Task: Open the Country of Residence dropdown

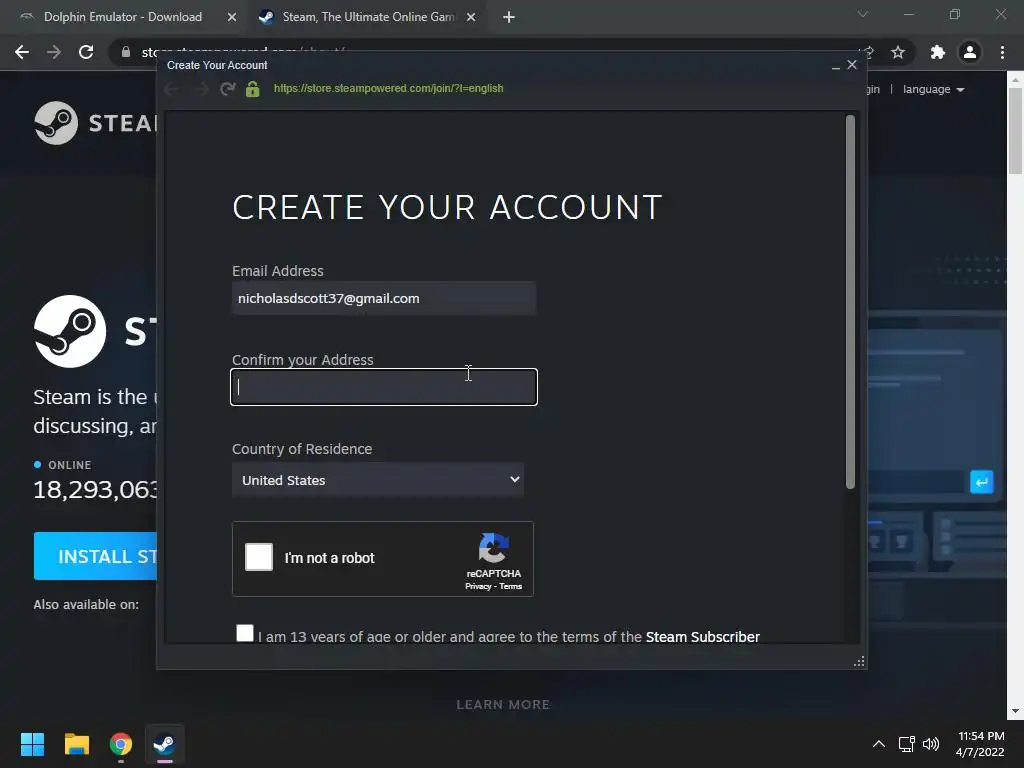Action: (378, 480)
